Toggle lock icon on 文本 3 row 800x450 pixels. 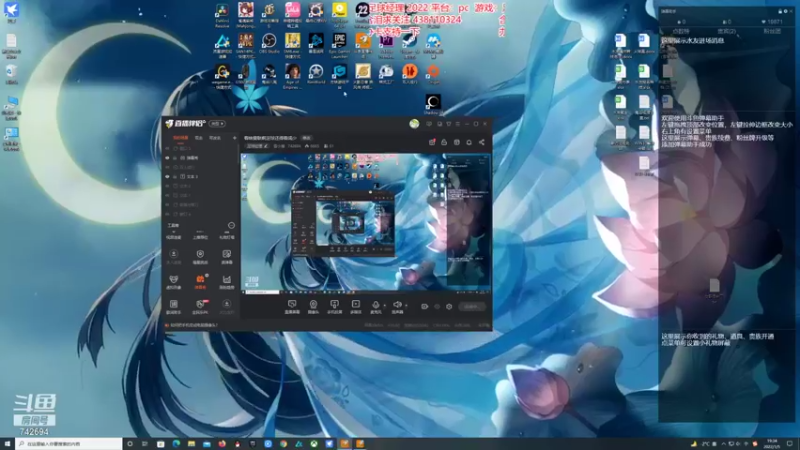(x=175, y=177)
